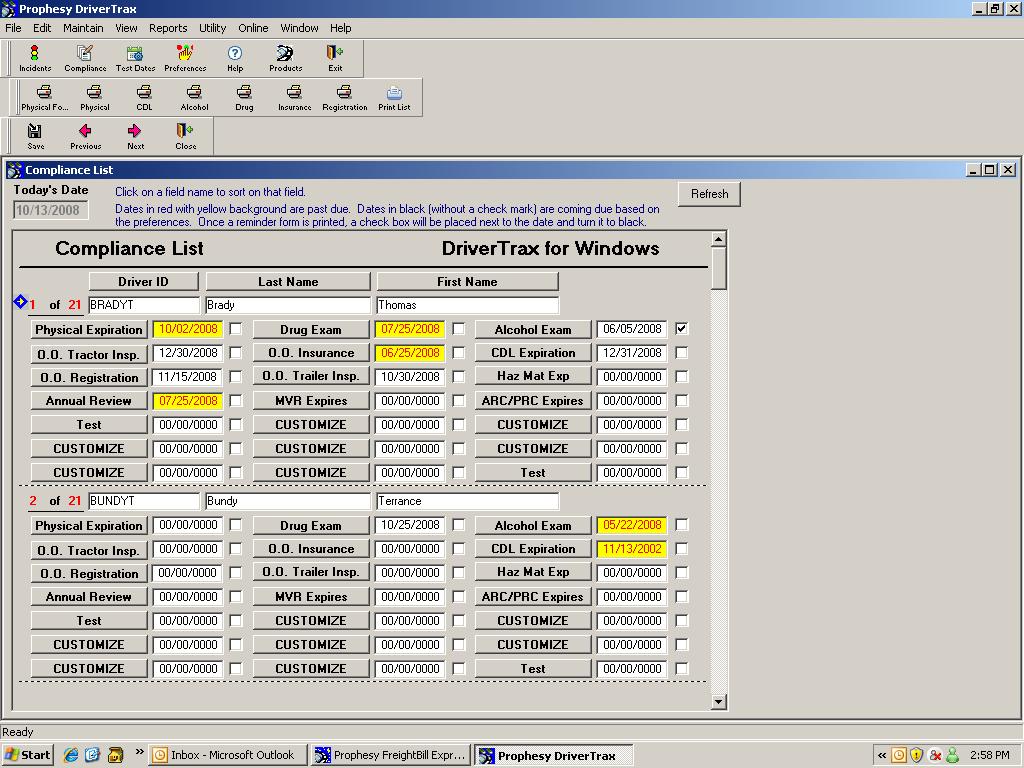Print the Drug reminder
The height and width of the screenshot is (768, 1024).
click(x=244, y=98)
